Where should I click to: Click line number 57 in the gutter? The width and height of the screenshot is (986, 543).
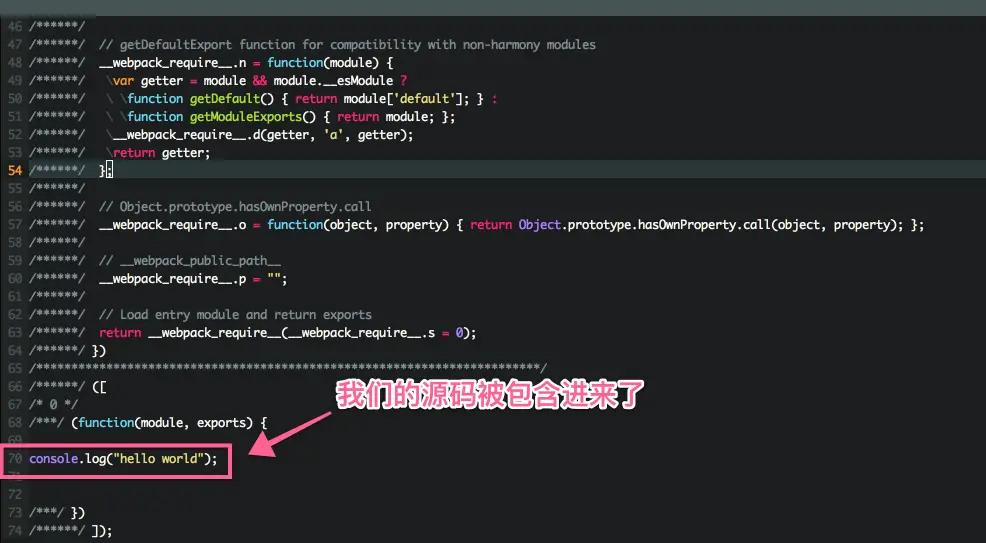click(14, 224)
